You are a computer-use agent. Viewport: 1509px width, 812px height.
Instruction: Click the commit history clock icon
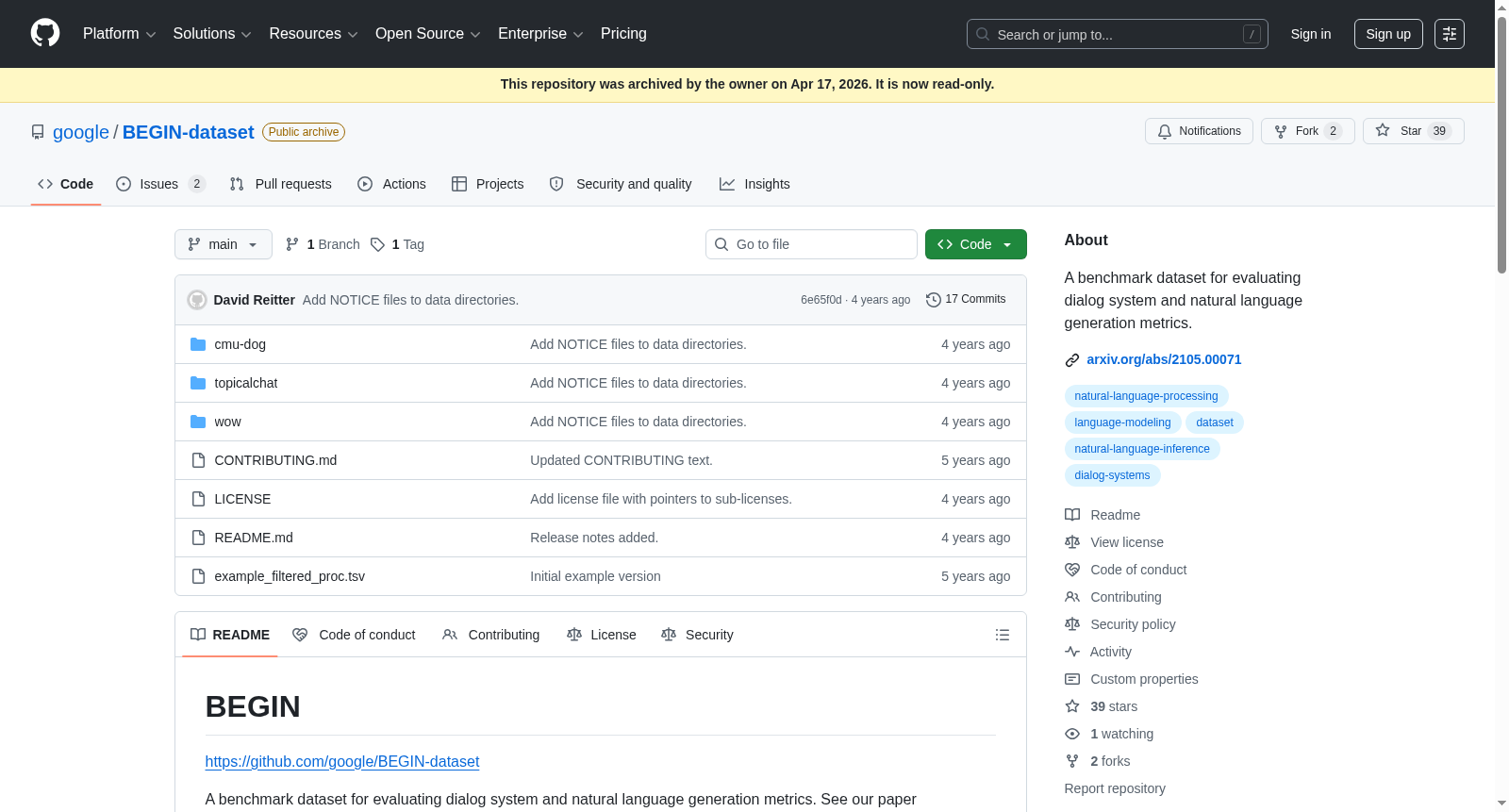point(934,300)
